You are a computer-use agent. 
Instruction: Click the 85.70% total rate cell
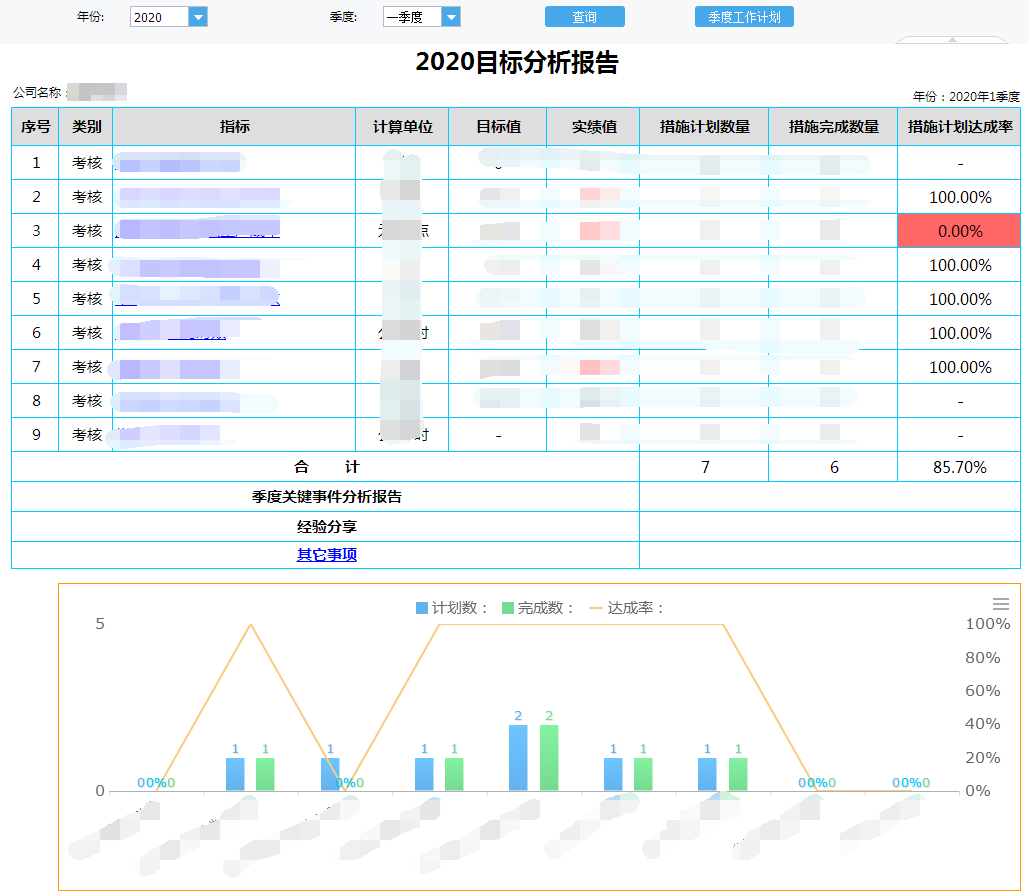[959, 467]
